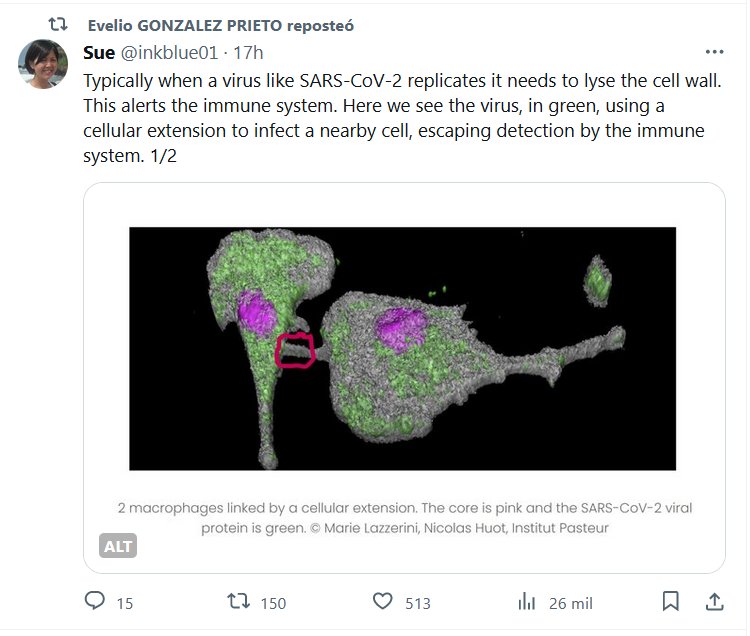
Task: Open the view analytics bar chart icon
Action: tap(527, 602)
